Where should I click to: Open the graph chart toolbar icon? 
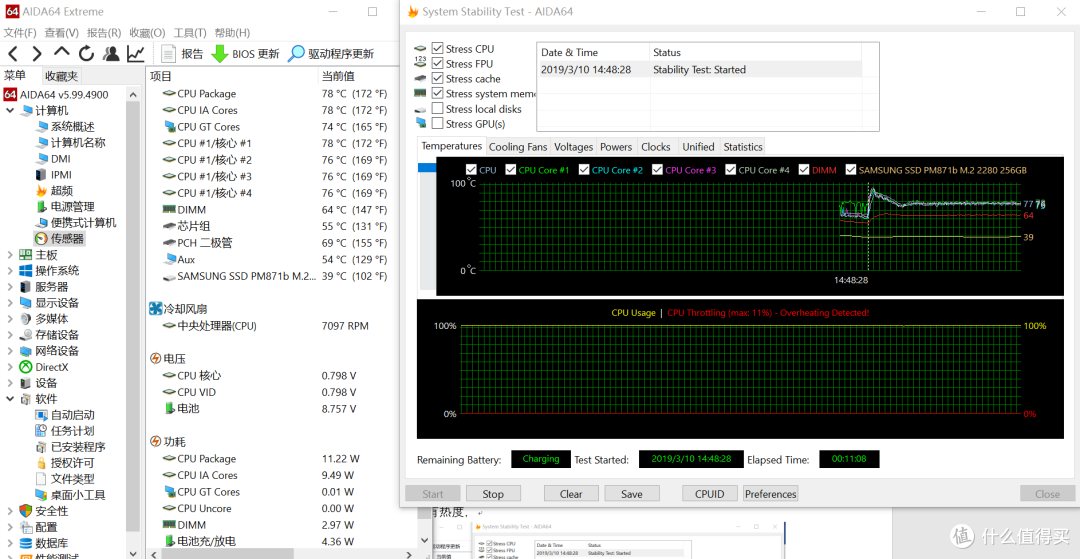pyautogui.click(x=135, y=54)
